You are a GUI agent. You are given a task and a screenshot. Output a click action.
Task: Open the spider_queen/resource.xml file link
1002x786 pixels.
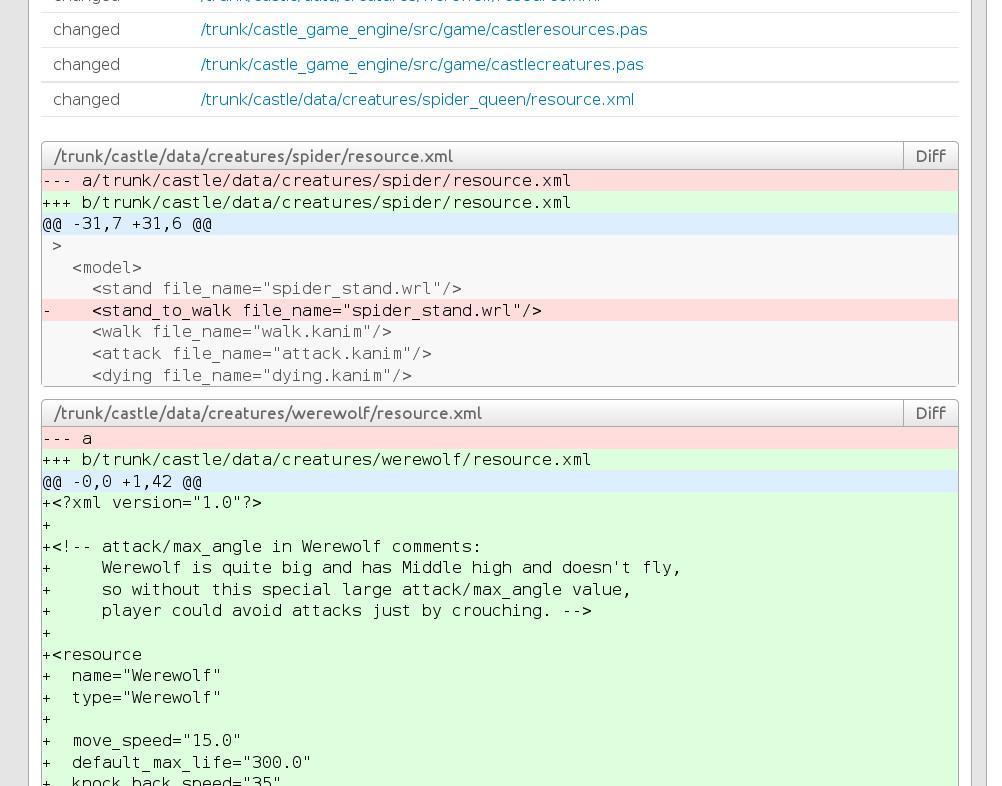(416, 100)
